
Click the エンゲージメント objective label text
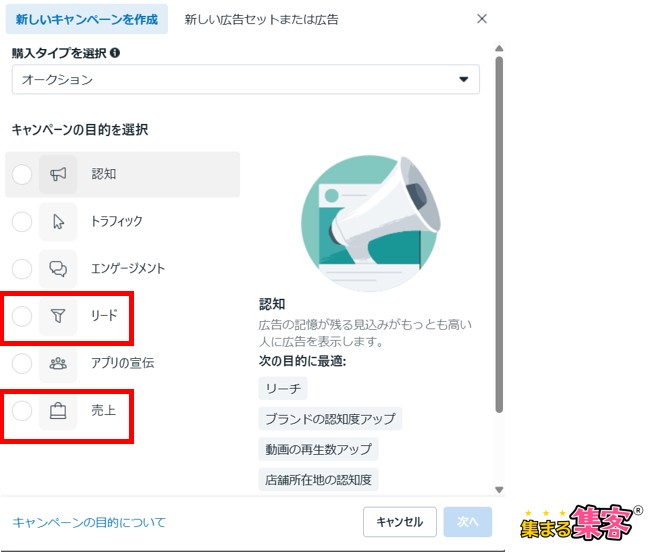click(x=128, y=269)
